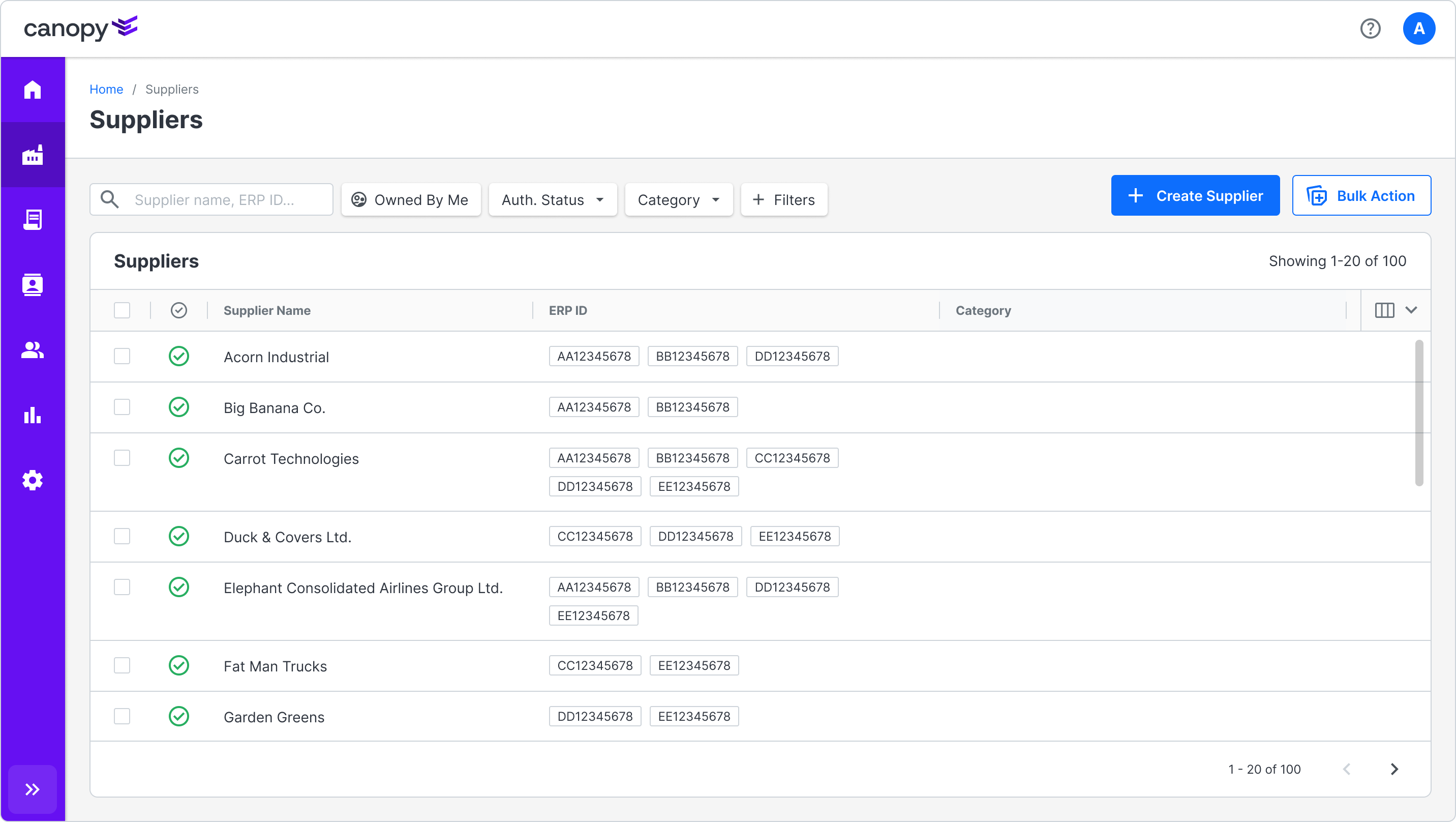Expand the sidebar with double chevron
This screenshot has width=1456, height=822.
click(32, 788)
